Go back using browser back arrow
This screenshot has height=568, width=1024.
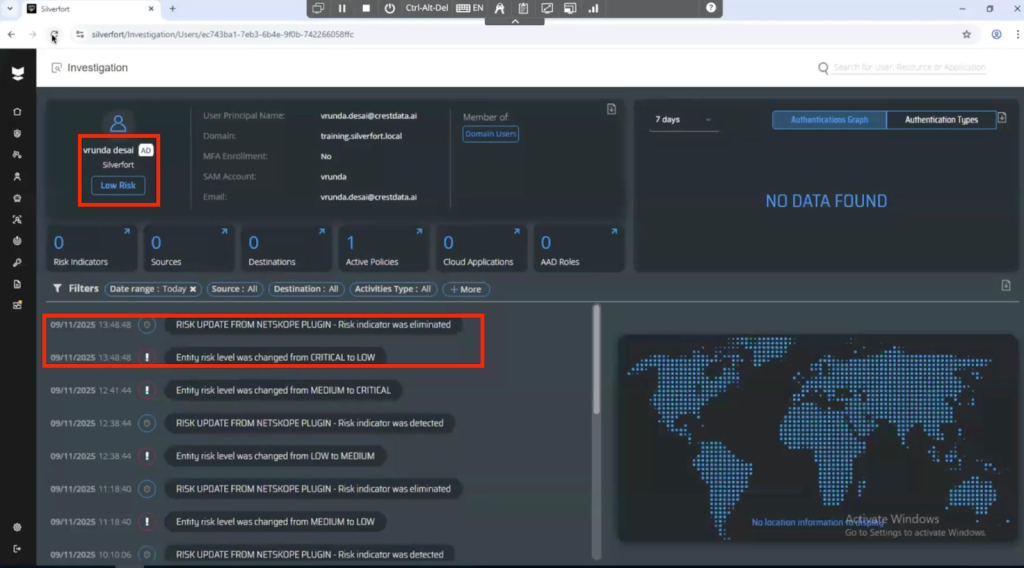(x=12, y=35)
